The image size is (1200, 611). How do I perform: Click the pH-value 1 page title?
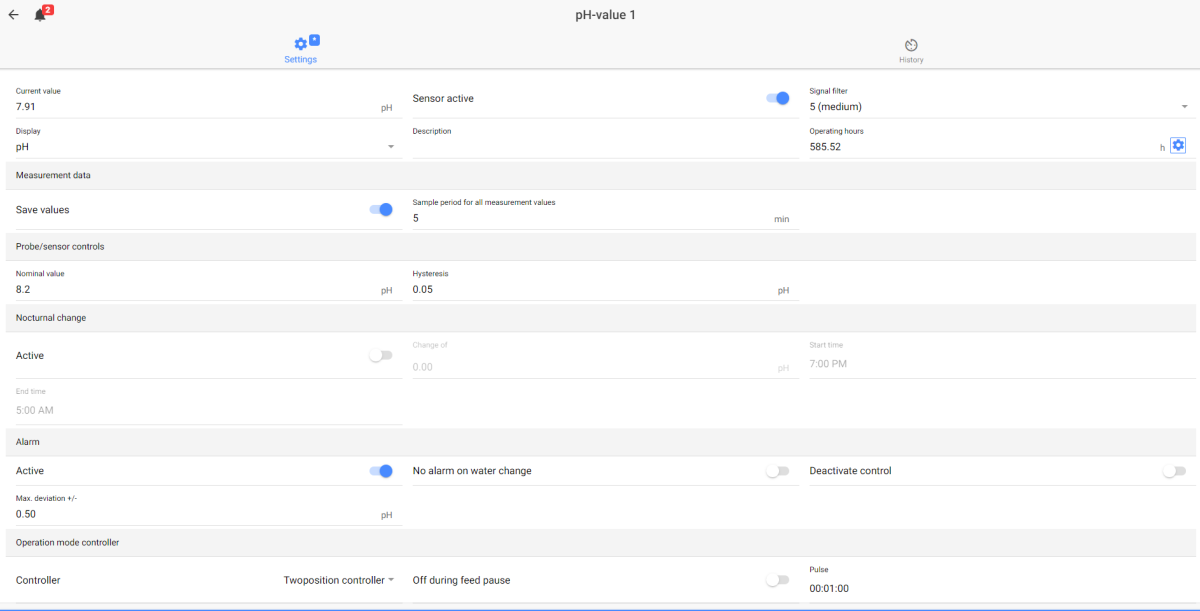tap(605, 15)
